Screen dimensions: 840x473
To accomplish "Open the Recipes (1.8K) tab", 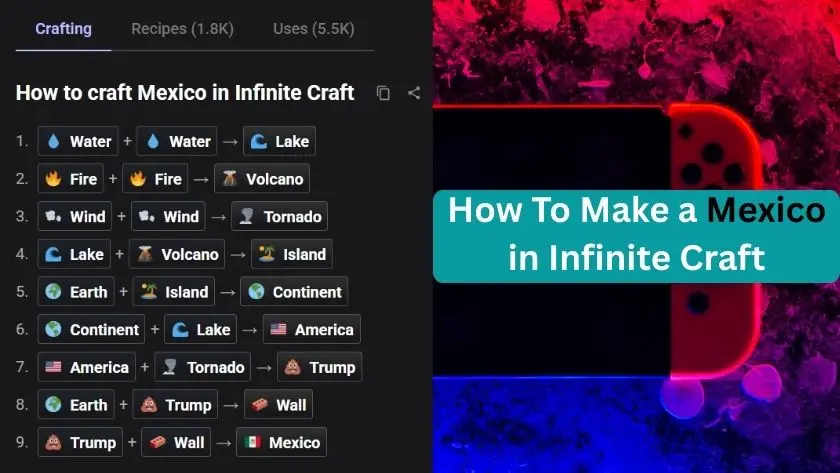I will click(182, 29).
